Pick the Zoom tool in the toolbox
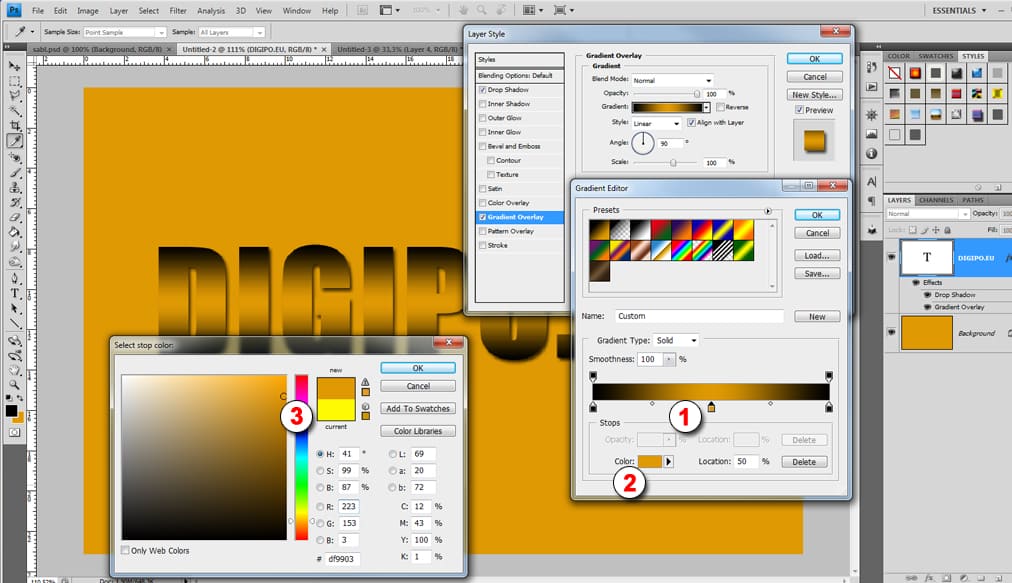Image resolution: width=1012 pixels, height=583 pixels. click(x=16, y=385)
